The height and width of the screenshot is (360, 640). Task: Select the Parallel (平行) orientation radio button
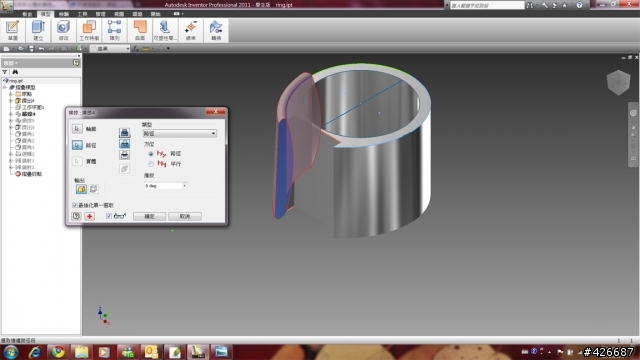coord(151,164)
